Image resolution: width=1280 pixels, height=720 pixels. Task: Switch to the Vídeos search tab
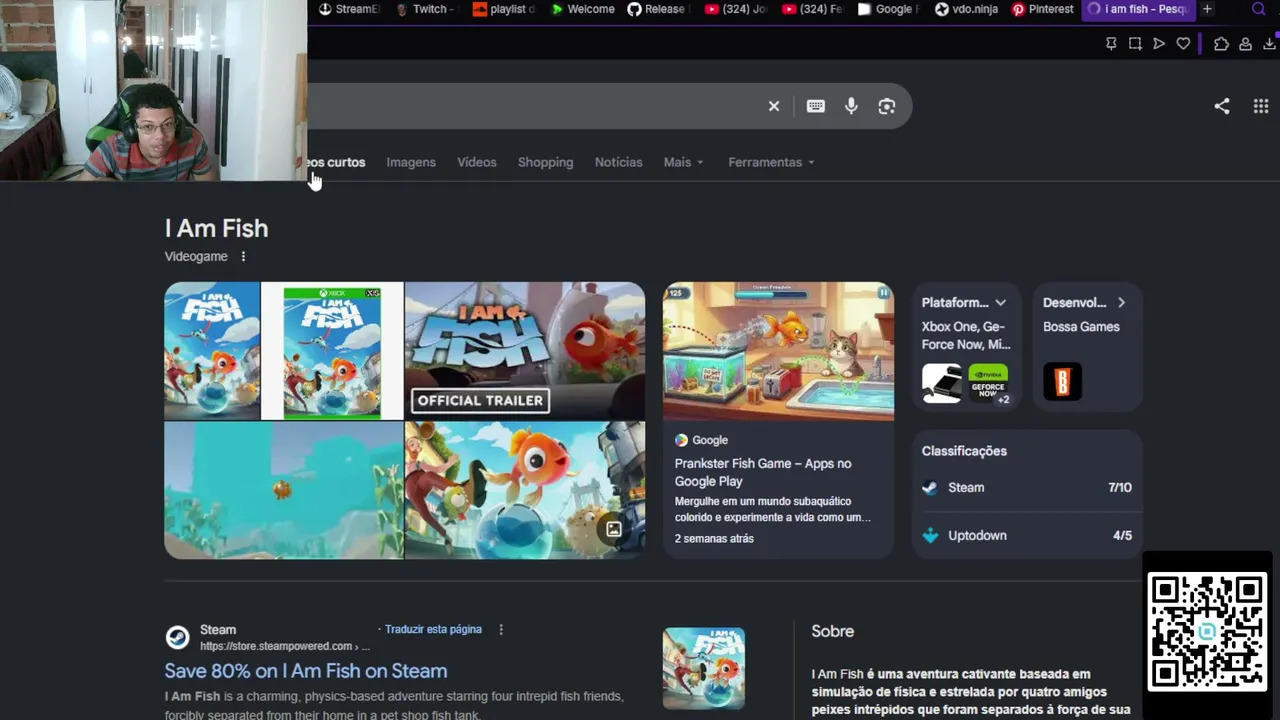click(477, 162)
